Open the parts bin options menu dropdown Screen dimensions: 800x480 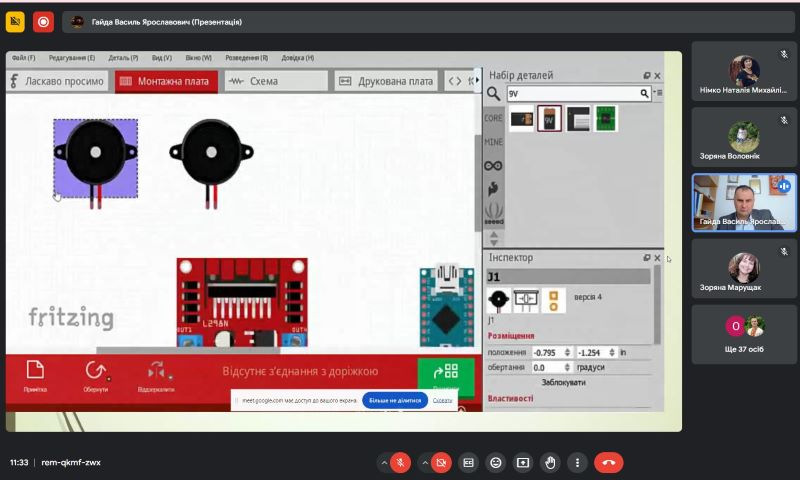point(659,93)
